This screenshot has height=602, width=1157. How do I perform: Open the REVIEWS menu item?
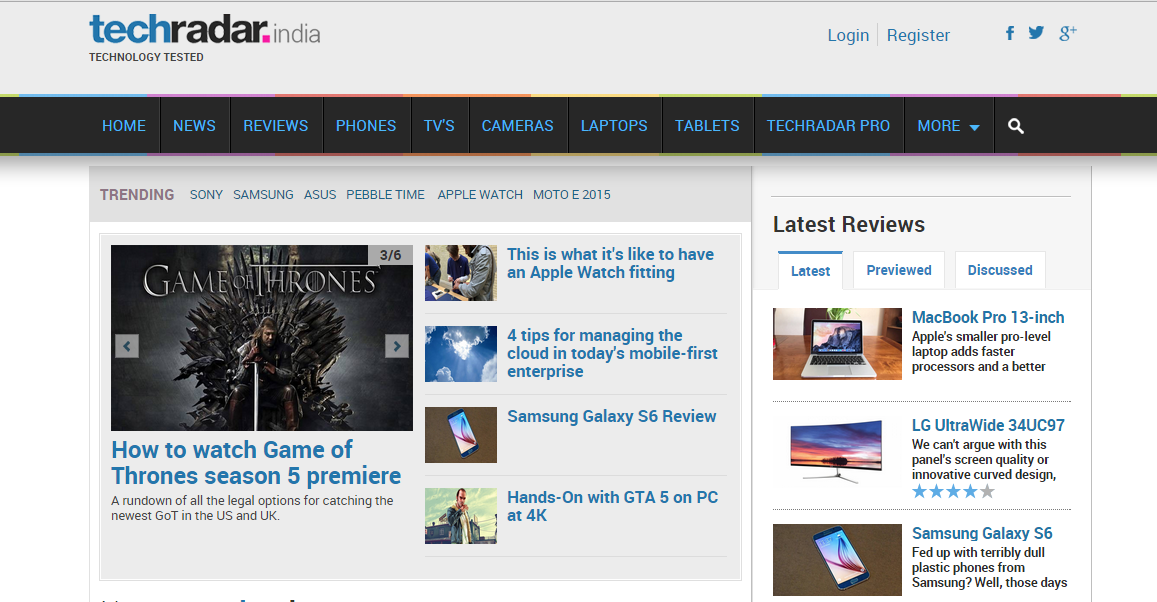(x=275, y=125)
